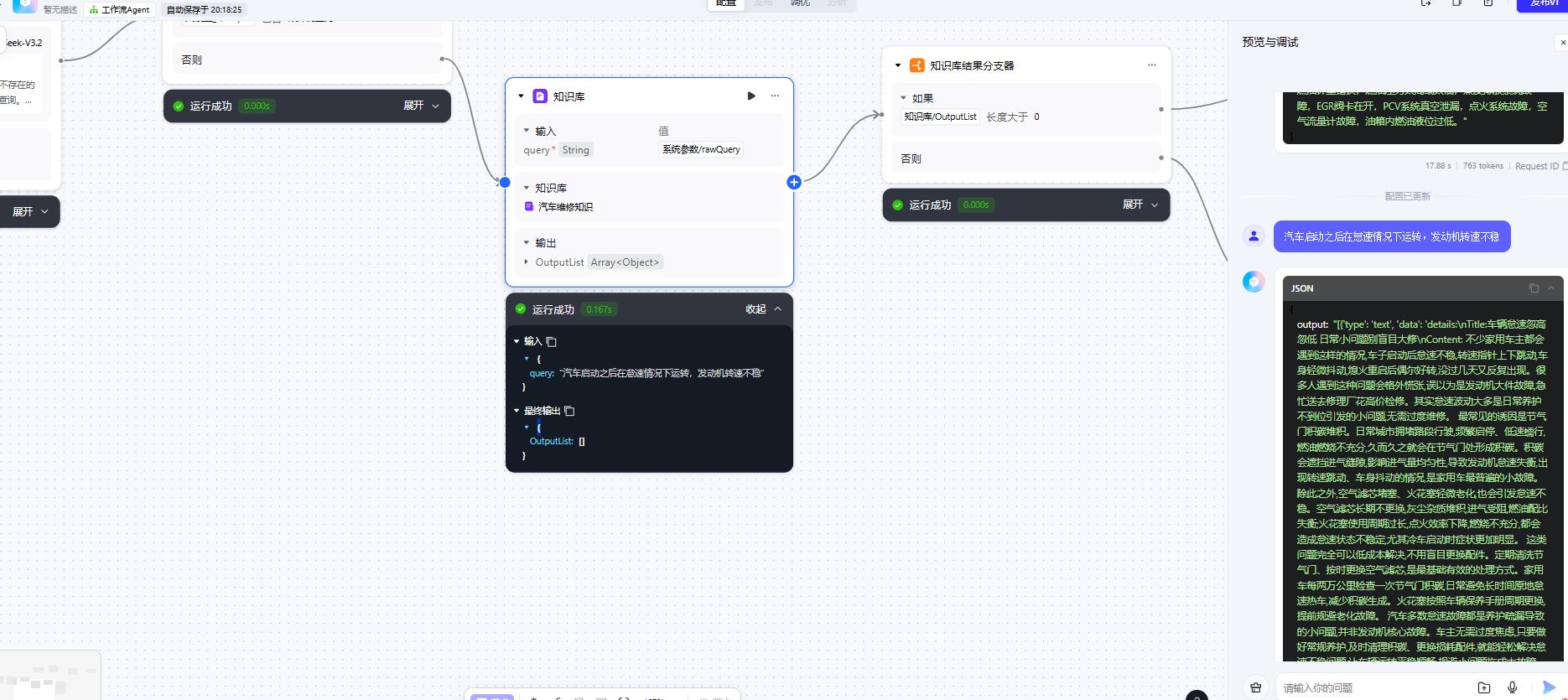Image resolution: width=1568 pixels, height=700 pixels.
Task: Expand the leftmost cut-off node 展开 dropdown
Action: point(30,212)
